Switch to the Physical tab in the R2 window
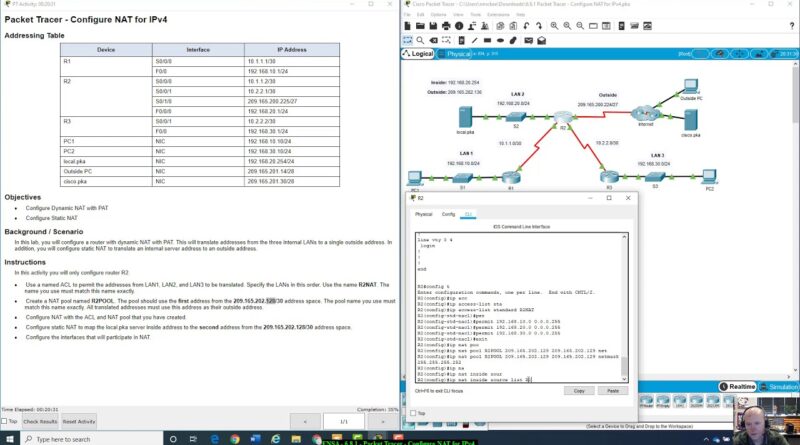The height and width of the screenshot is (445, 800). pos(423,214)
